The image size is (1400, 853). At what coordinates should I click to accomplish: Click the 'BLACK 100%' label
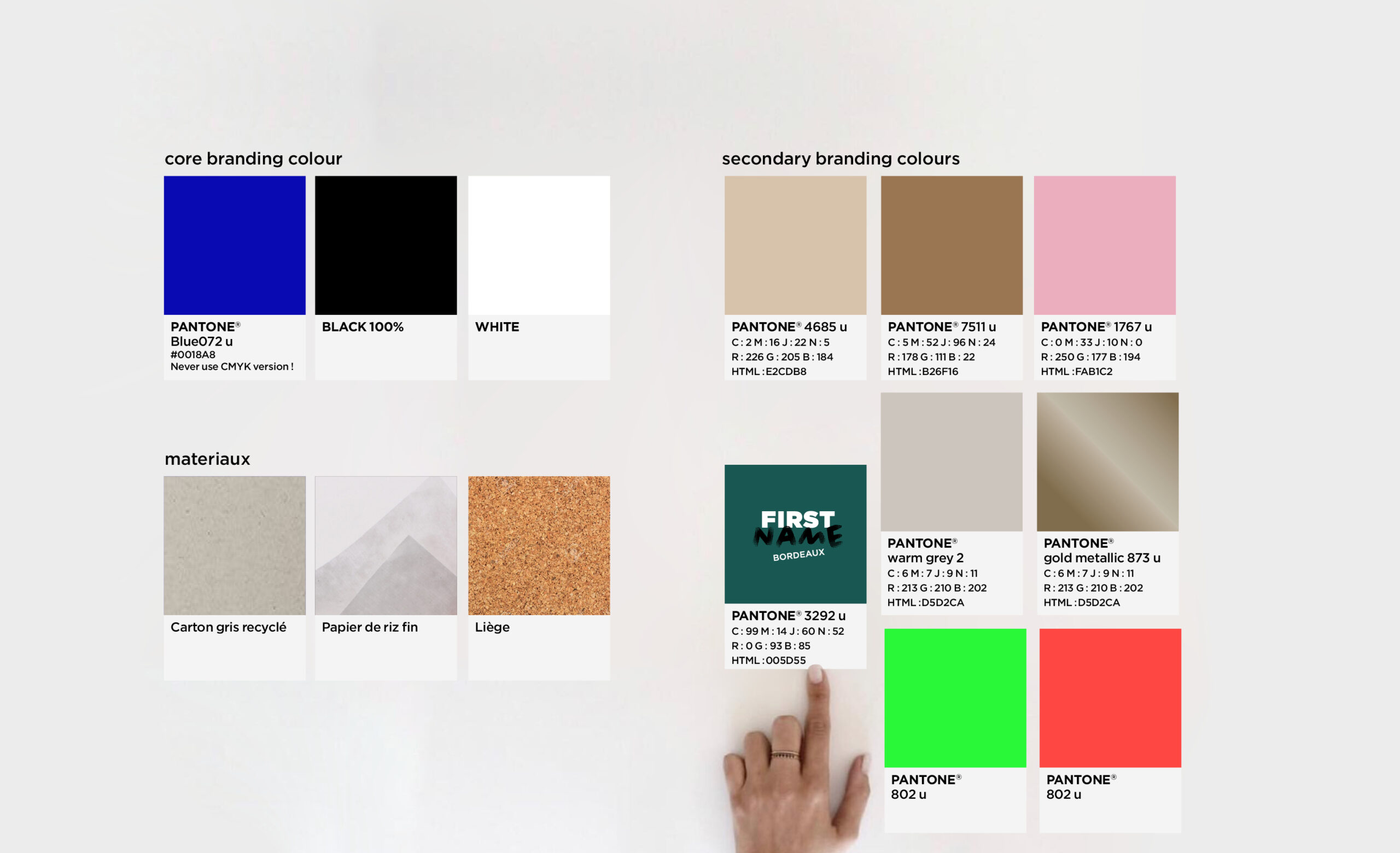pyautogui.click(x=363, y=326)
